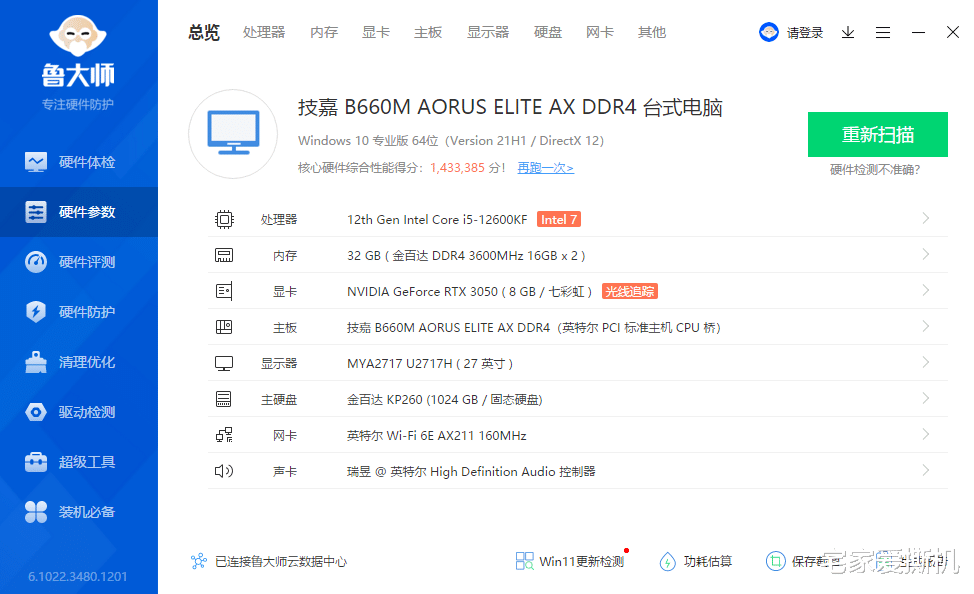Run Win11更新检测 at the bottom

click(x=570, y=561)
